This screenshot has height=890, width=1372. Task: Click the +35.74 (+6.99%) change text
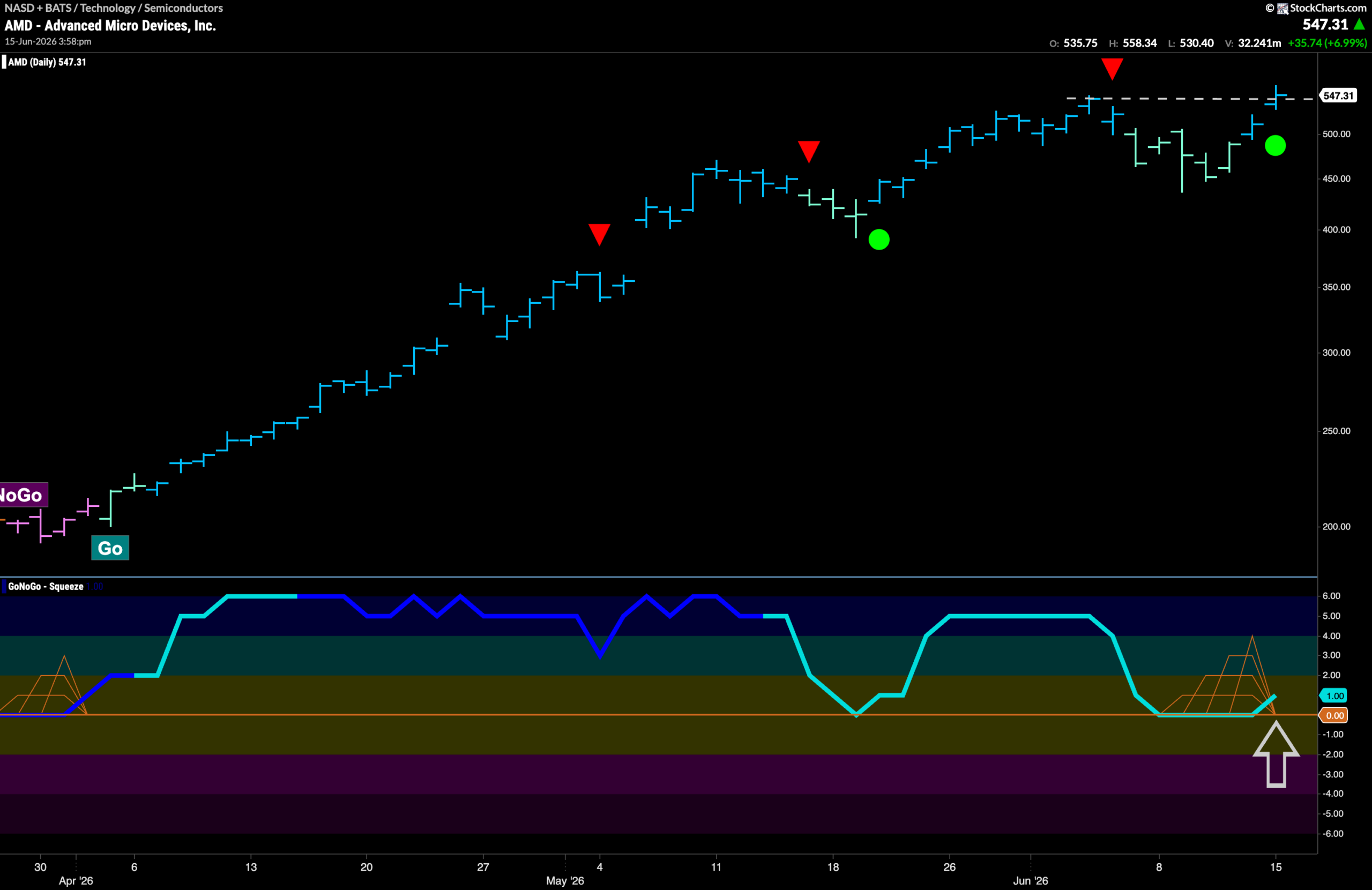tap(1327, 43)
